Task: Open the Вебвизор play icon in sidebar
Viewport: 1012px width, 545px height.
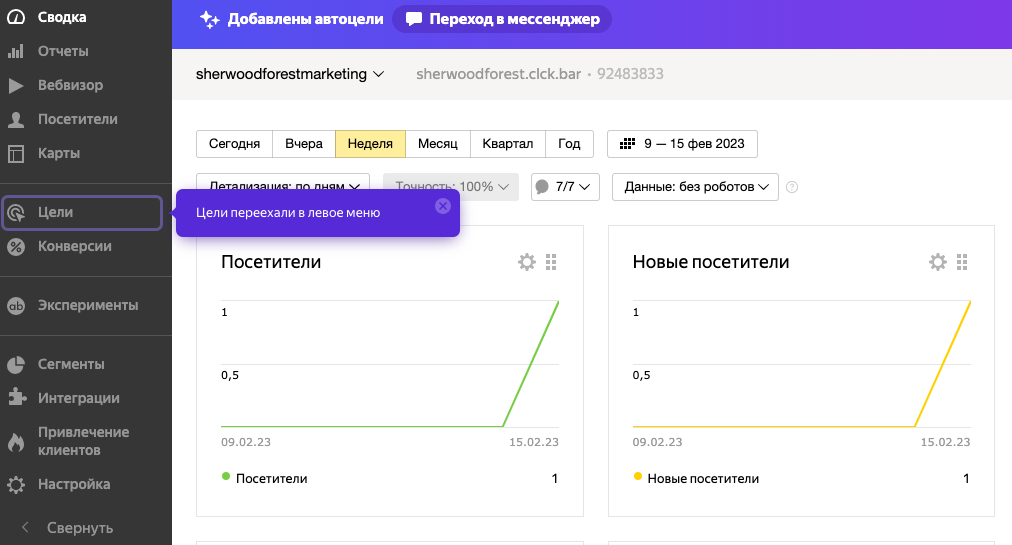Action: 16,85
